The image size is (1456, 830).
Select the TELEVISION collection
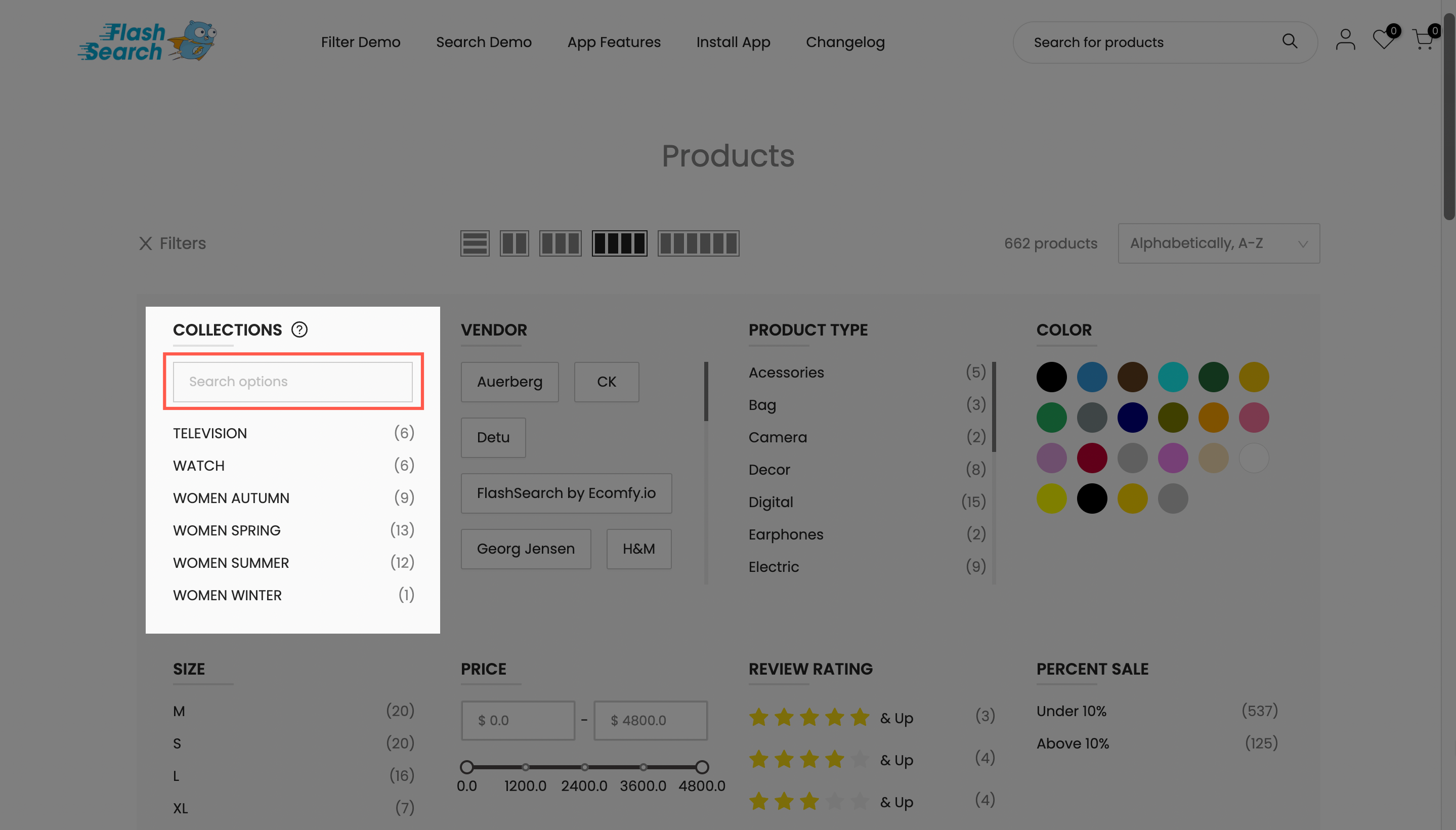point(293,433)
